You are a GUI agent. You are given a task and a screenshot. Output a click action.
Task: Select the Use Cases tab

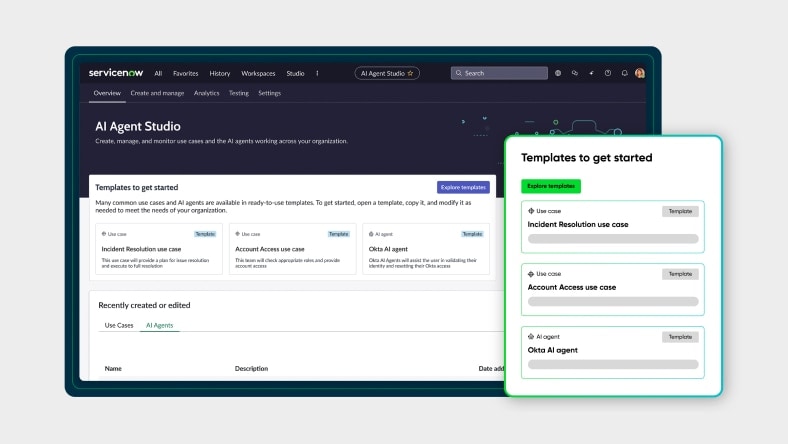119,325
